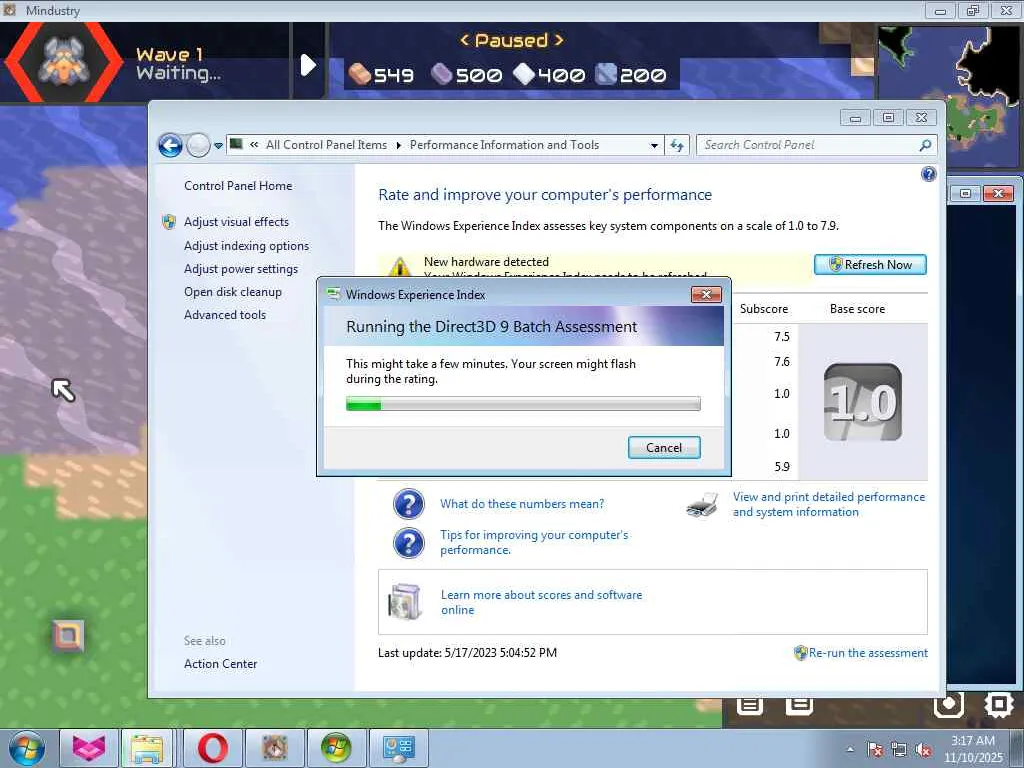Open Windows Explorer from the taskbar
This screenshot has height=768, width=1024.
[x=148, y=748]
